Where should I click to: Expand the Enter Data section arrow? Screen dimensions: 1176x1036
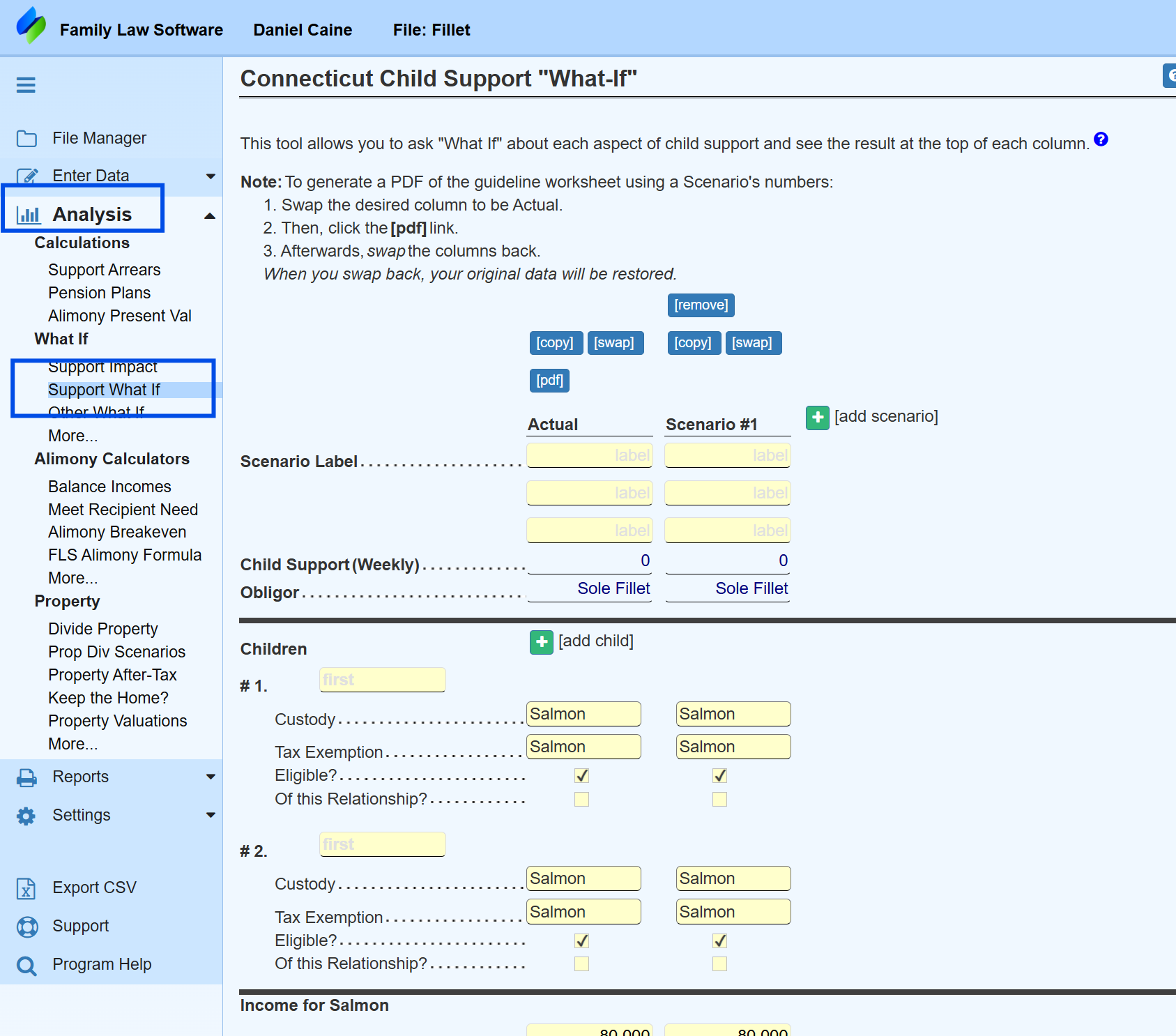pyautogui.click(x=211, y=176)
